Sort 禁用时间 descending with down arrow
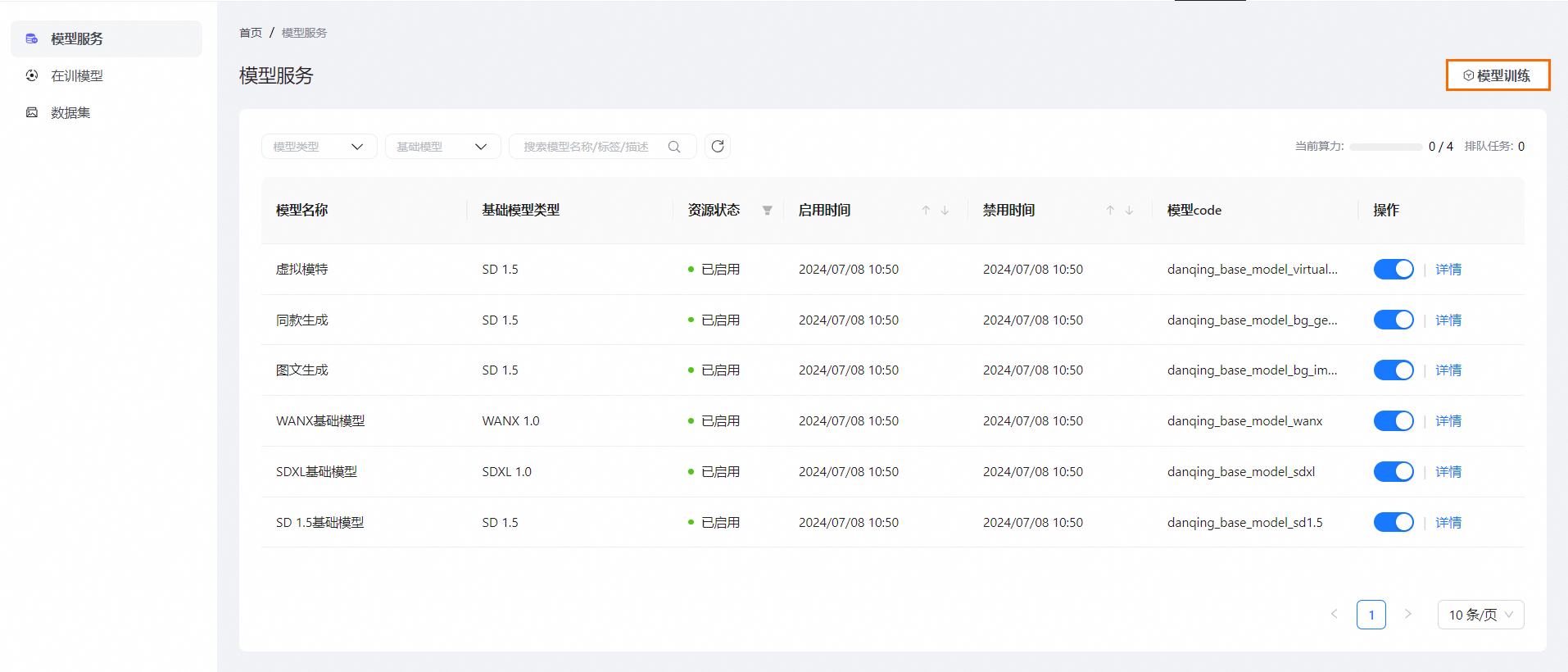The height and width of the screenshot is (672, 1568). click(1129, 211)
